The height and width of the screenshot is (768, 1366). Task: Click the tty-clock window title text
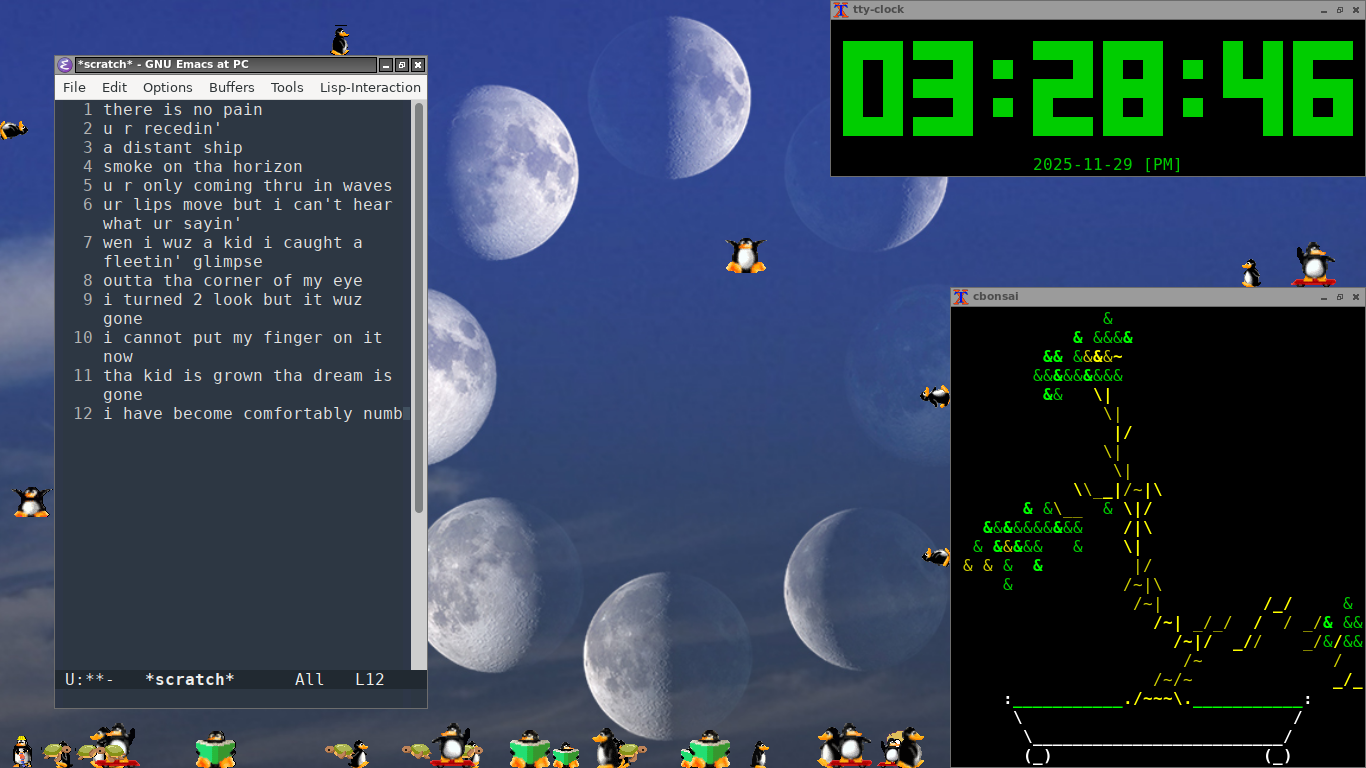pos(878,10)
